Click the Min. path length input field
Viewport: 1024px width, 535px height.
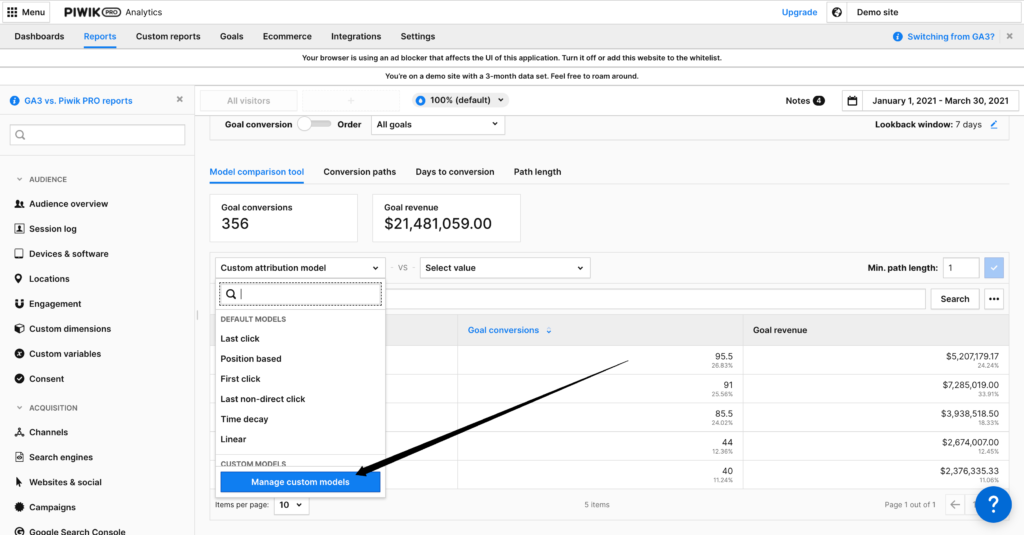point(960,268)
